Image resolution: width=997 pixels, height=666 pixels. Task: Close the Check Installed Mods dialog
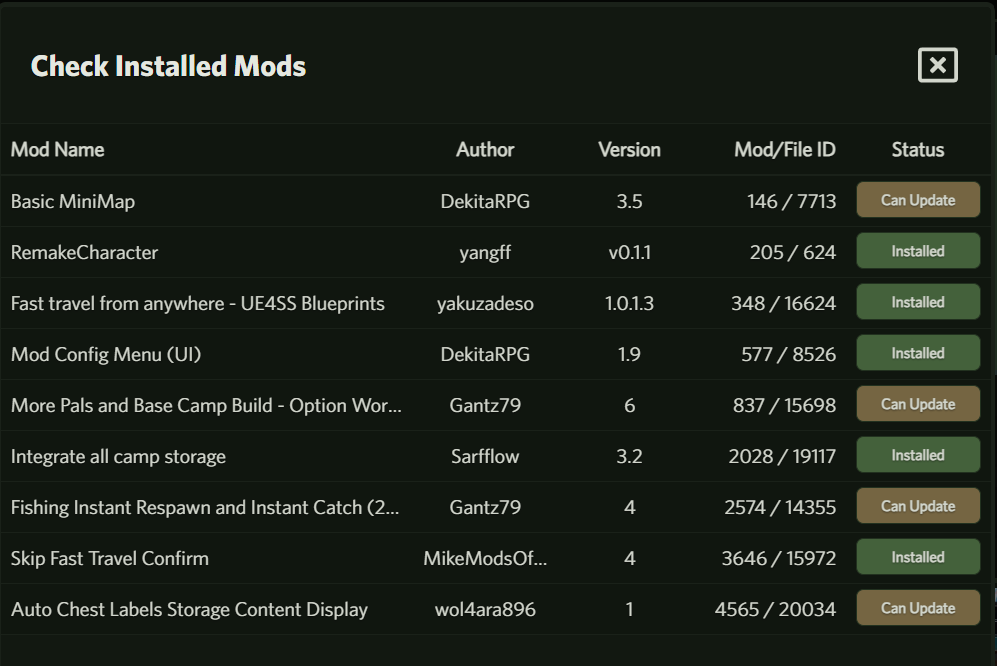coord(937,65)
